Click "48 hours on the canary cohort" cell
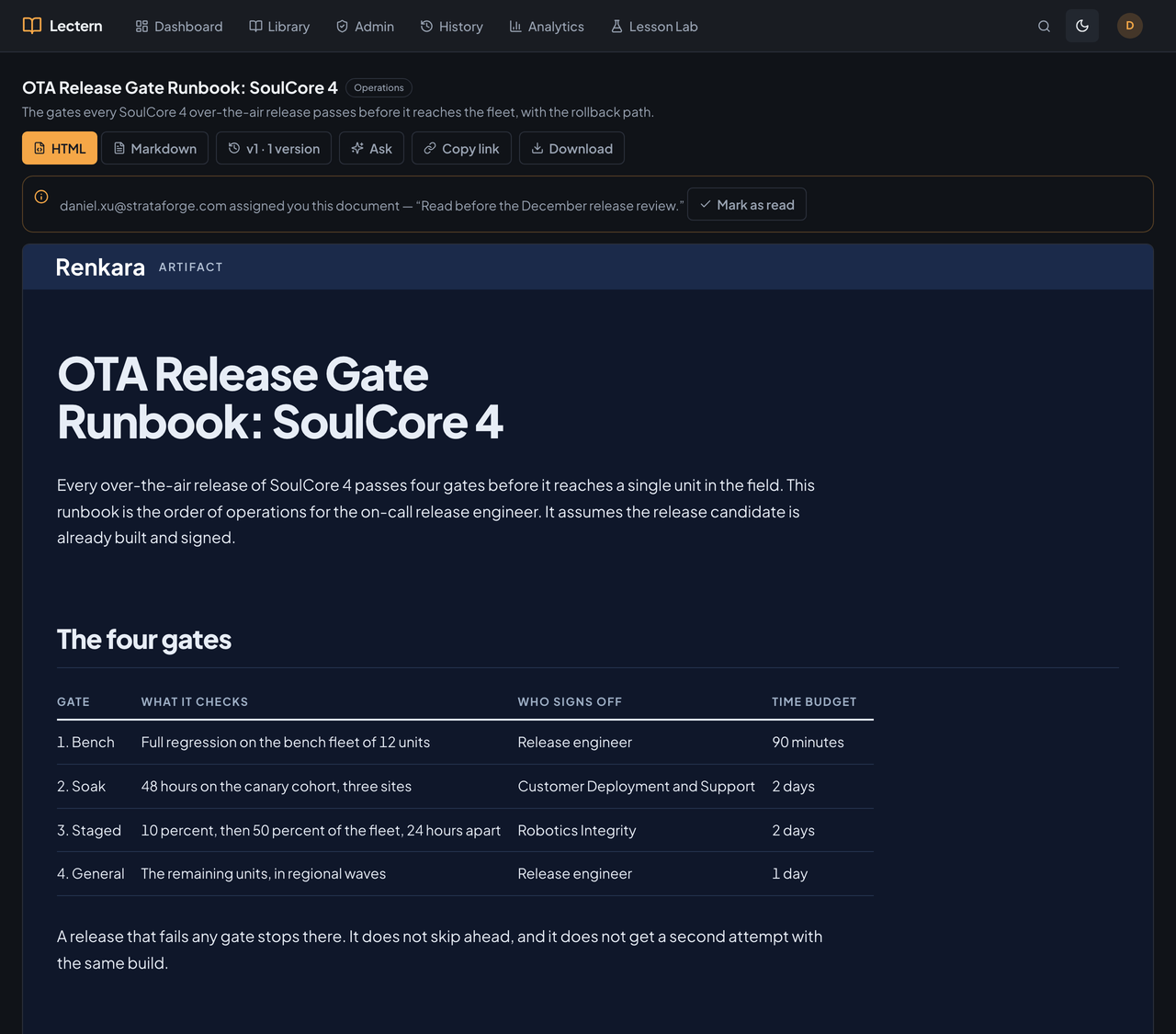The width and height of the screenshot is (1176, 1034). [277, 786]
